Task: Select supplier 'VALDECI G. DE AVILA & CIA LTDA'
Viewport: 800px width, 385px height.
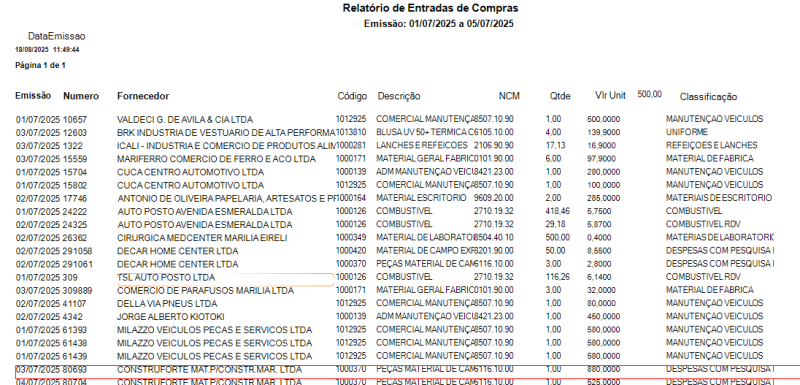Action: click(185, 120)
